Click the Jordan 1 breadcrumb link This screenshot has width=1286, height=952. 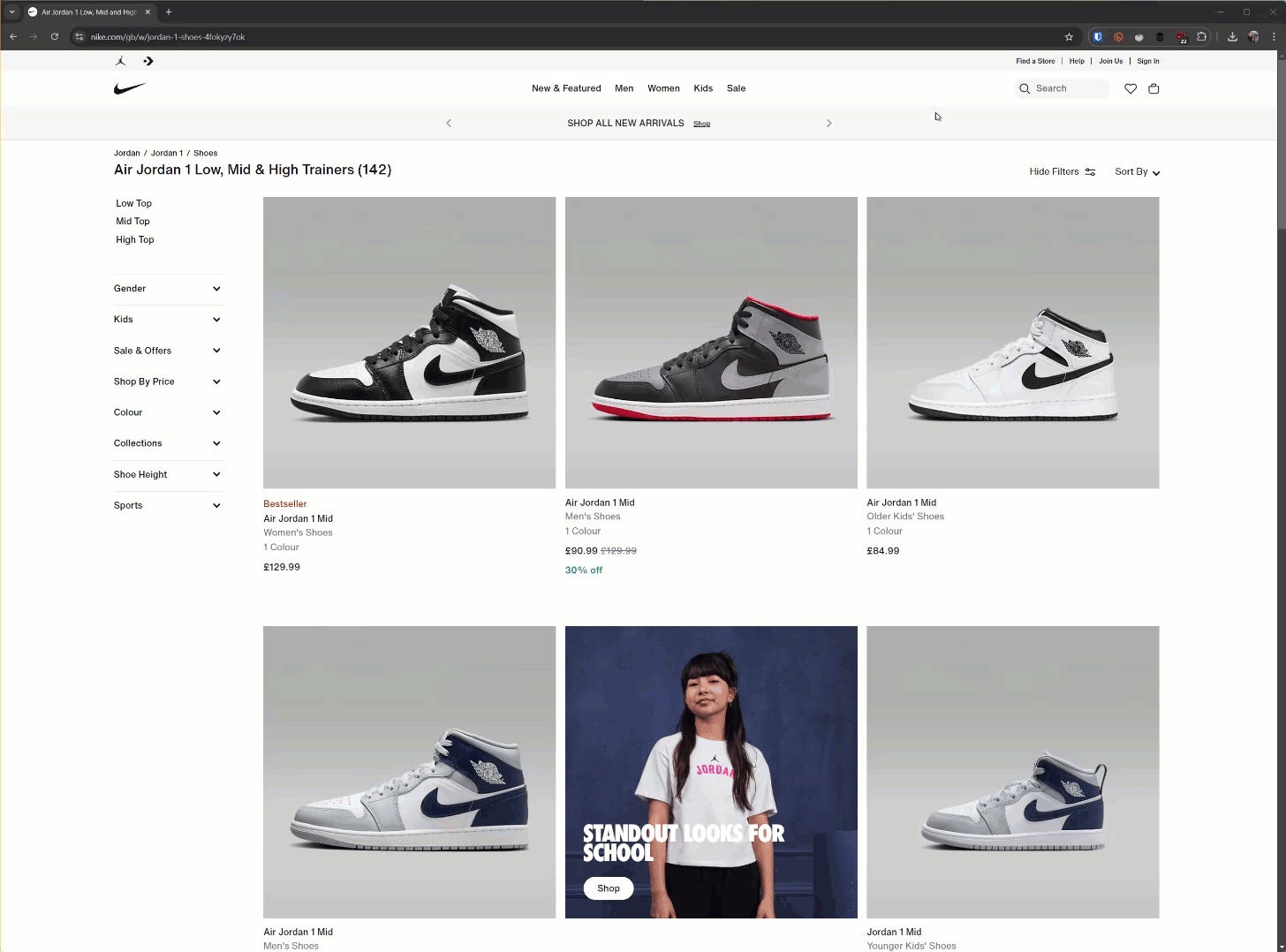coord(167,153)
